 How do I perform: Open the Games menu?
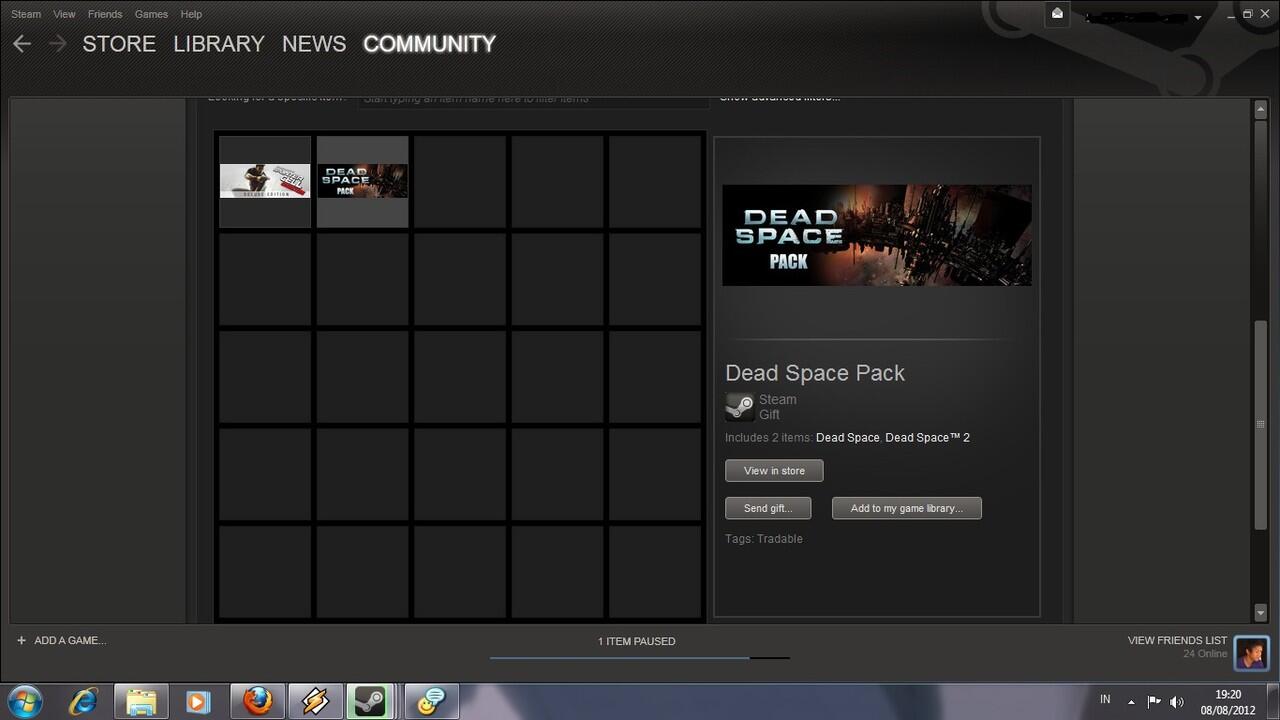[x=151, y=14]
